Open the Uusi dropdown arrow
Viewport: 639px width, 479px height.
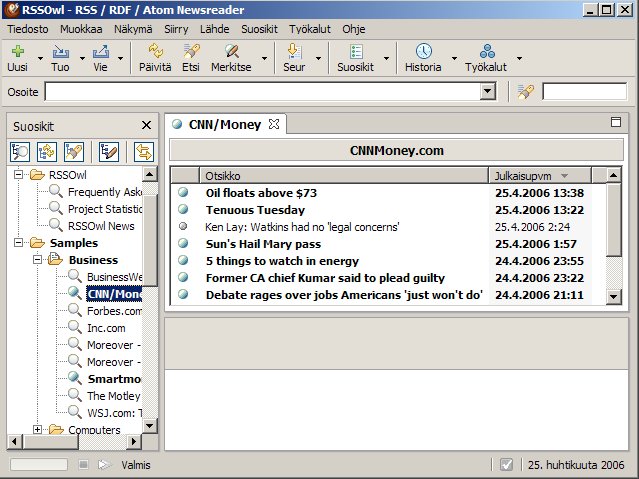40,59
